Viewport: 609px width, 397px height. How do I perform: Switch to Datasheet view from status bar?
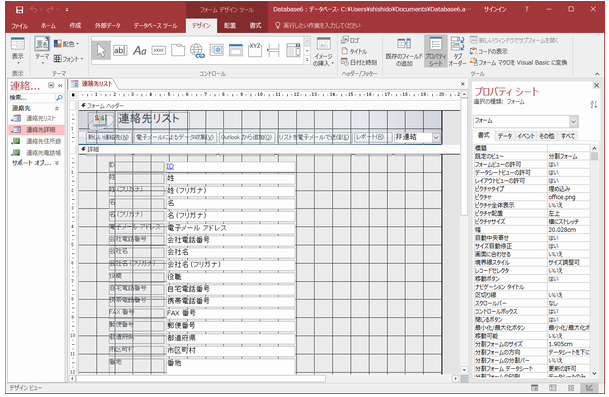[x=553, y=388]
